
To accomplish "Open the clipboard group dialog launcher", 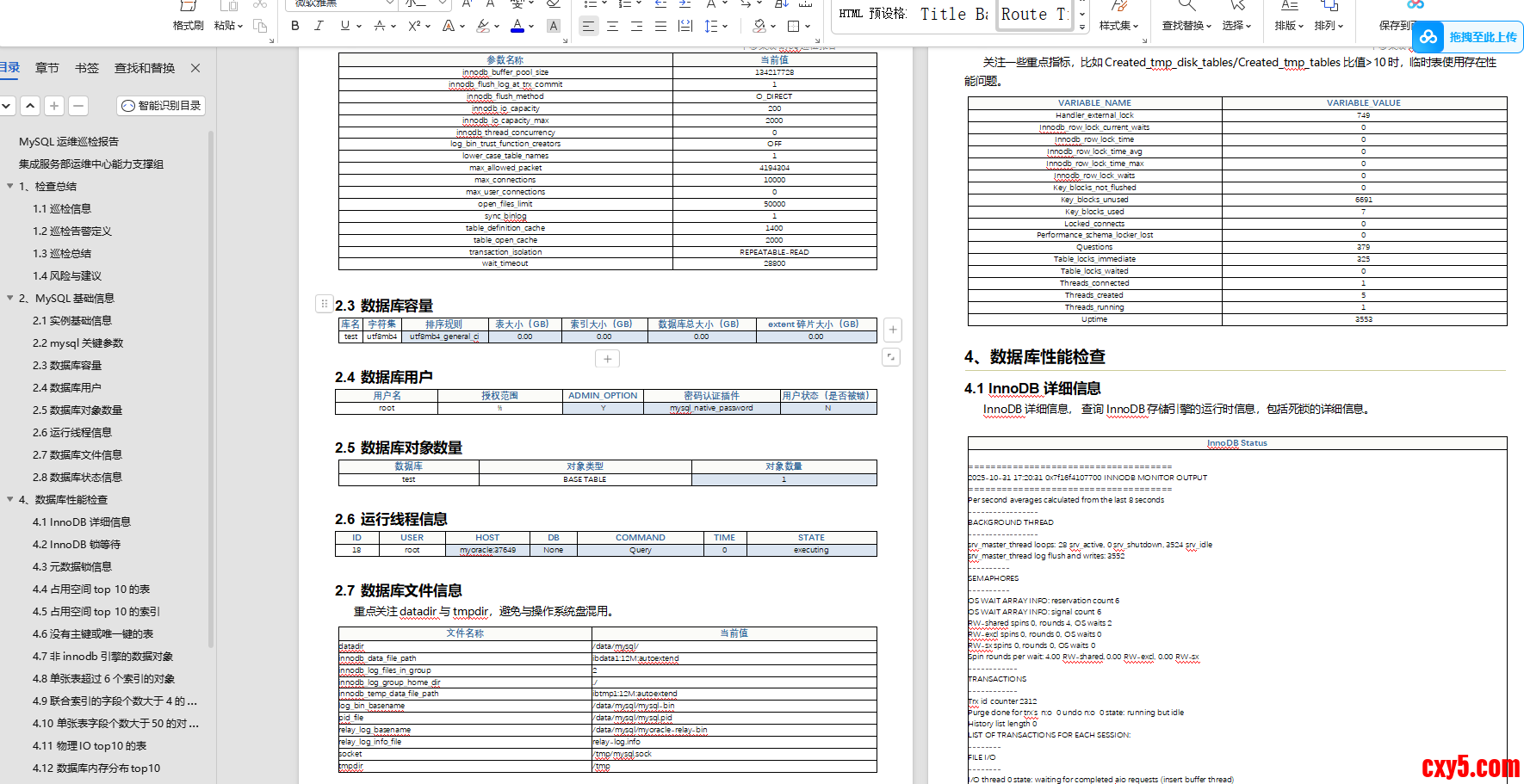I will click(271, 40).
